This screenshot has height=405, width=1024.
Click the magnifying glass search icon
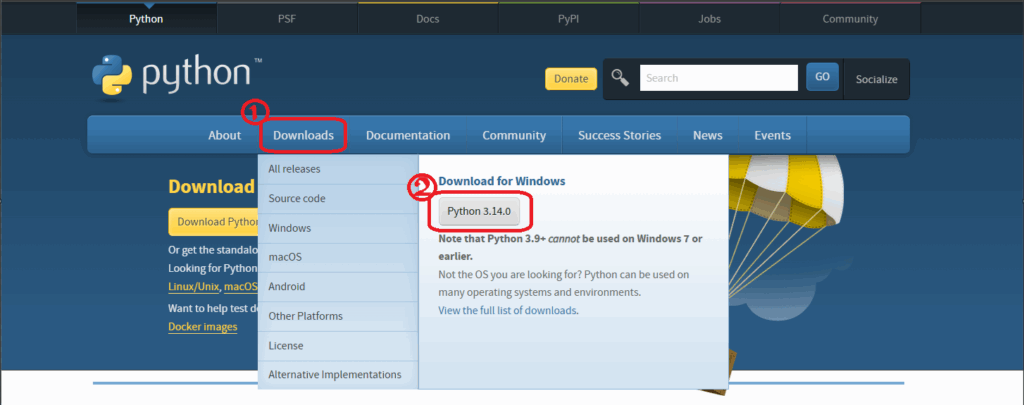621,78
